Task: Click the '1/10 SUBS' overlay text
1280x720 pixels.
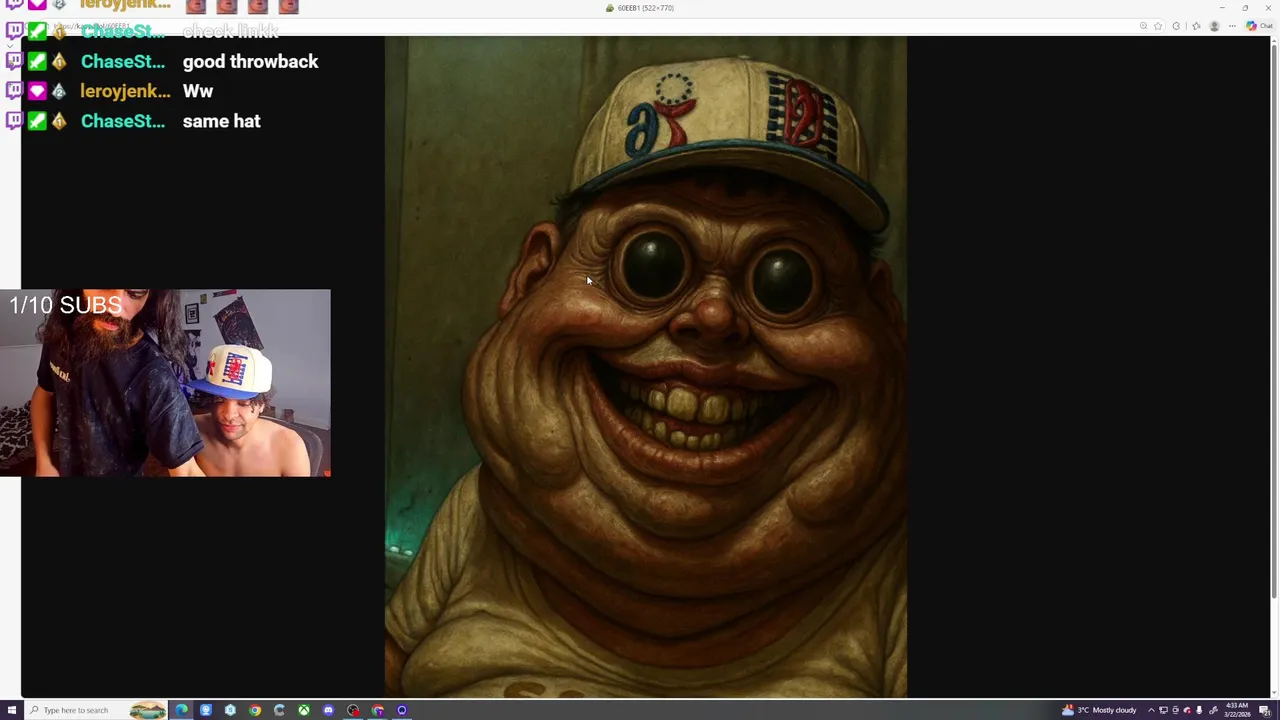Action: (x=66, y=305)
